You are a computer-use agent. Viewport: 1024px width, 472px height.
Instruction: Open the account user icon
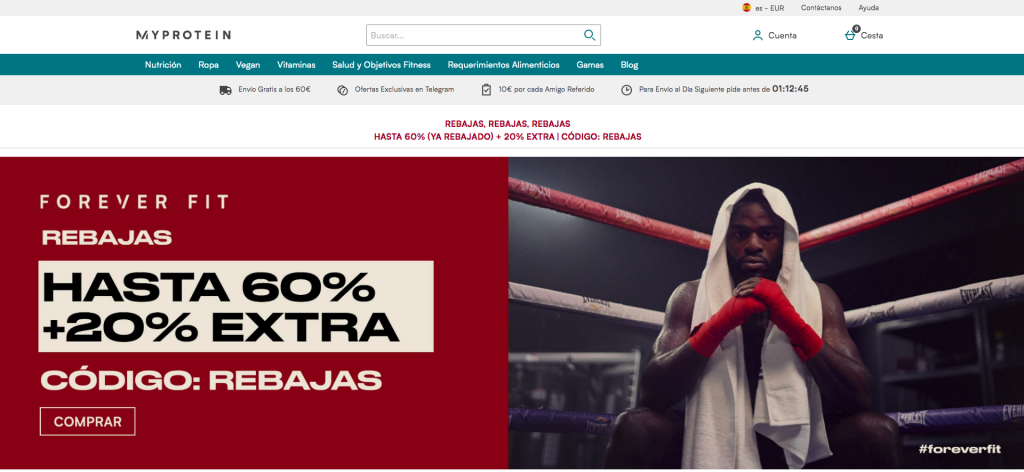click(x=757, y=35)
